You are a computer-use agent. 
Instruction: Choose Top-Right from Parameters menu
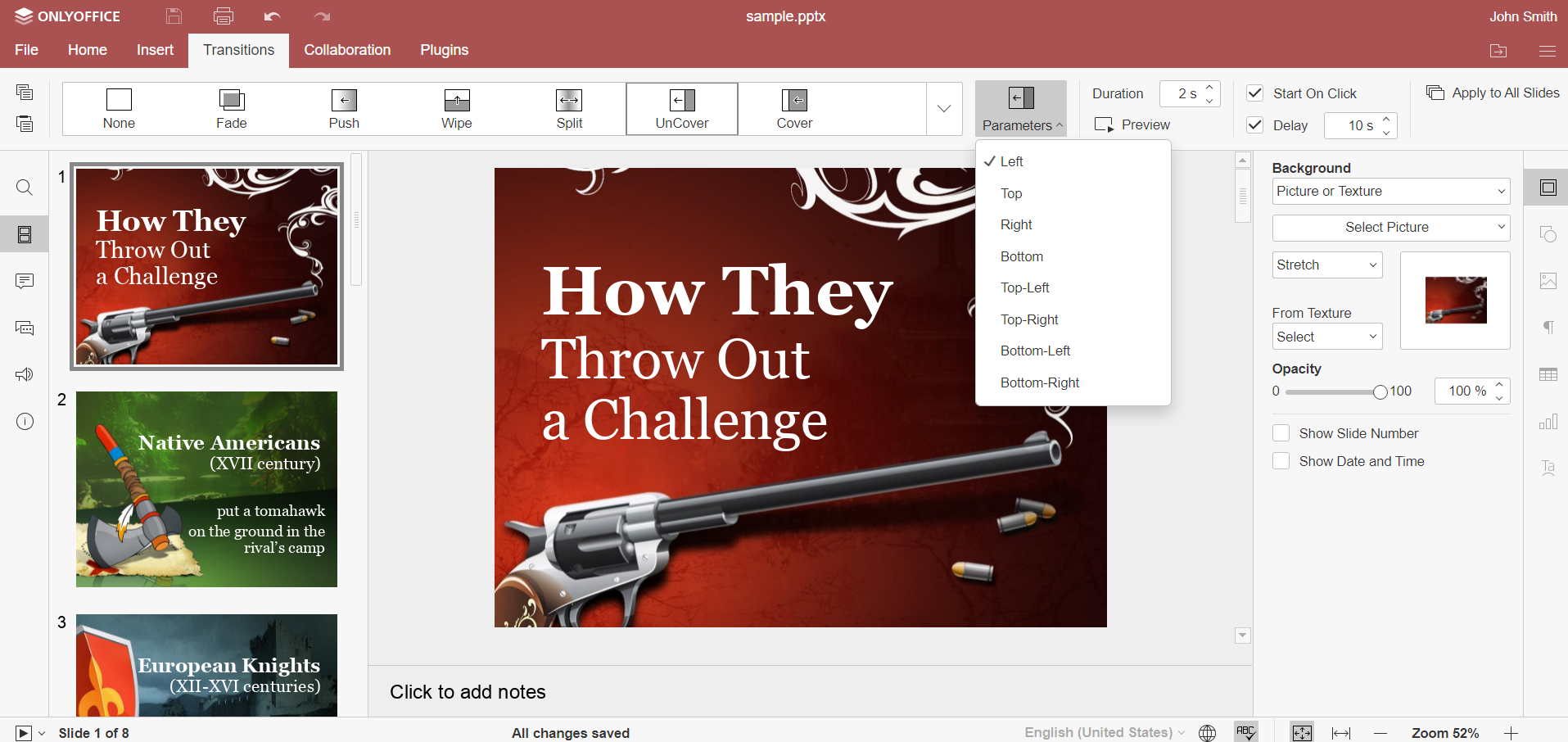[x=1029, y=319]
